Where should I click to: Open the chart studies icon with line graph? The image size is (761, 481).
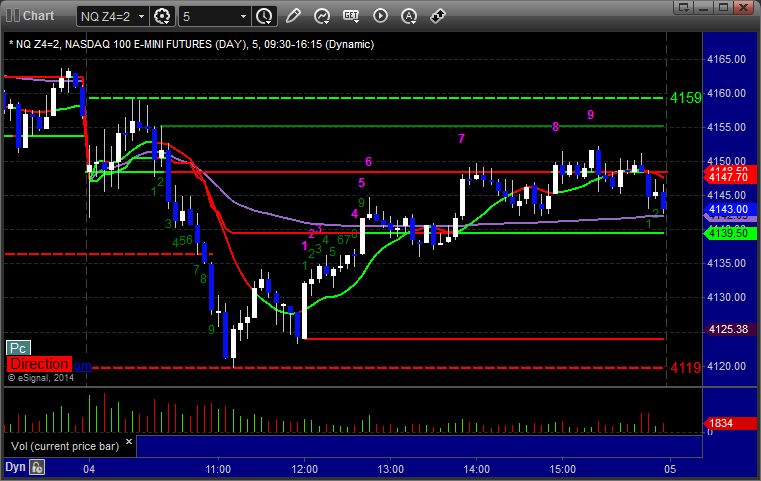pos(322,16)
